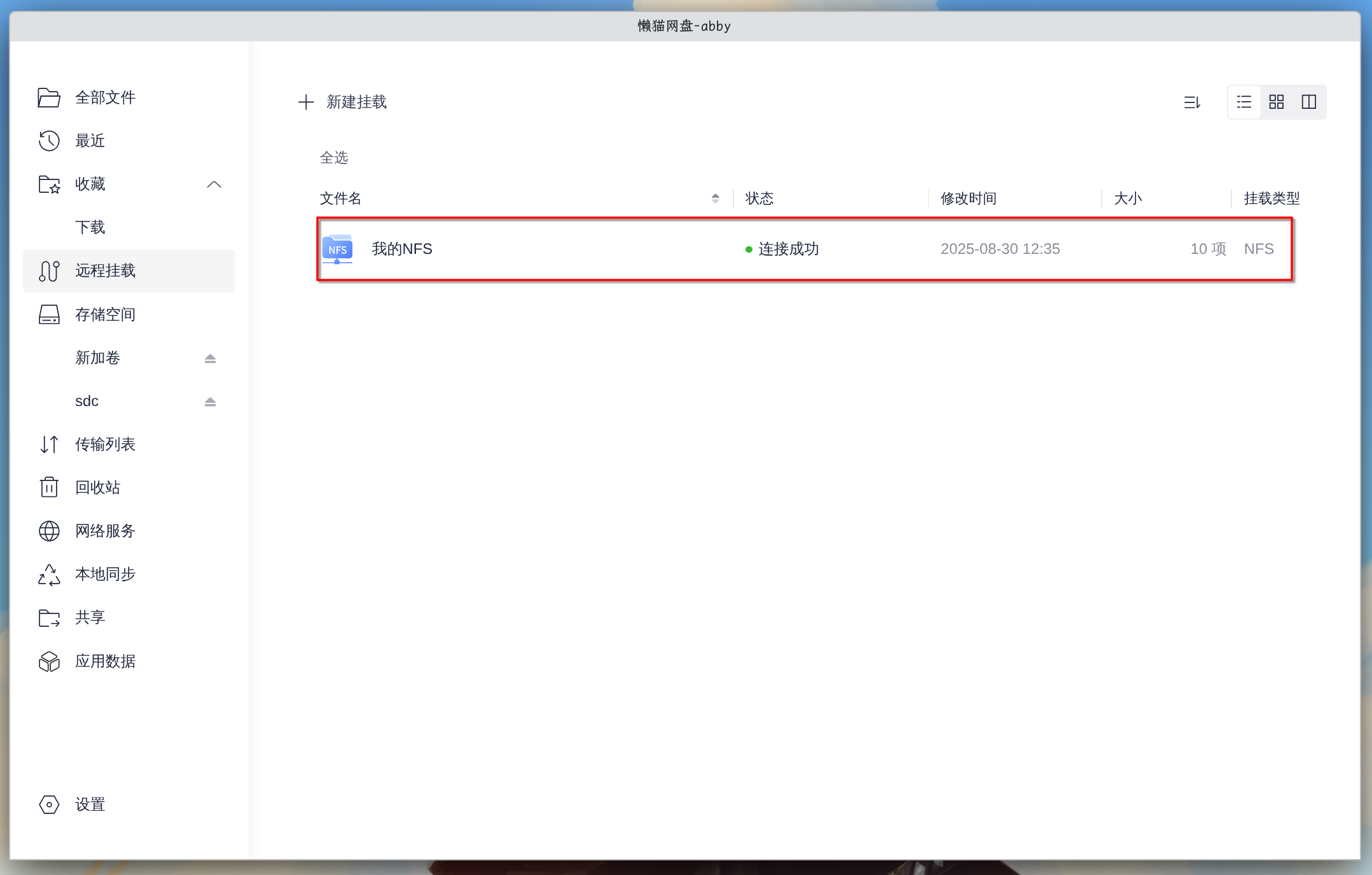The image size is (1372, 875).
Task: Click 新建挂载 button
Action: 343,102
